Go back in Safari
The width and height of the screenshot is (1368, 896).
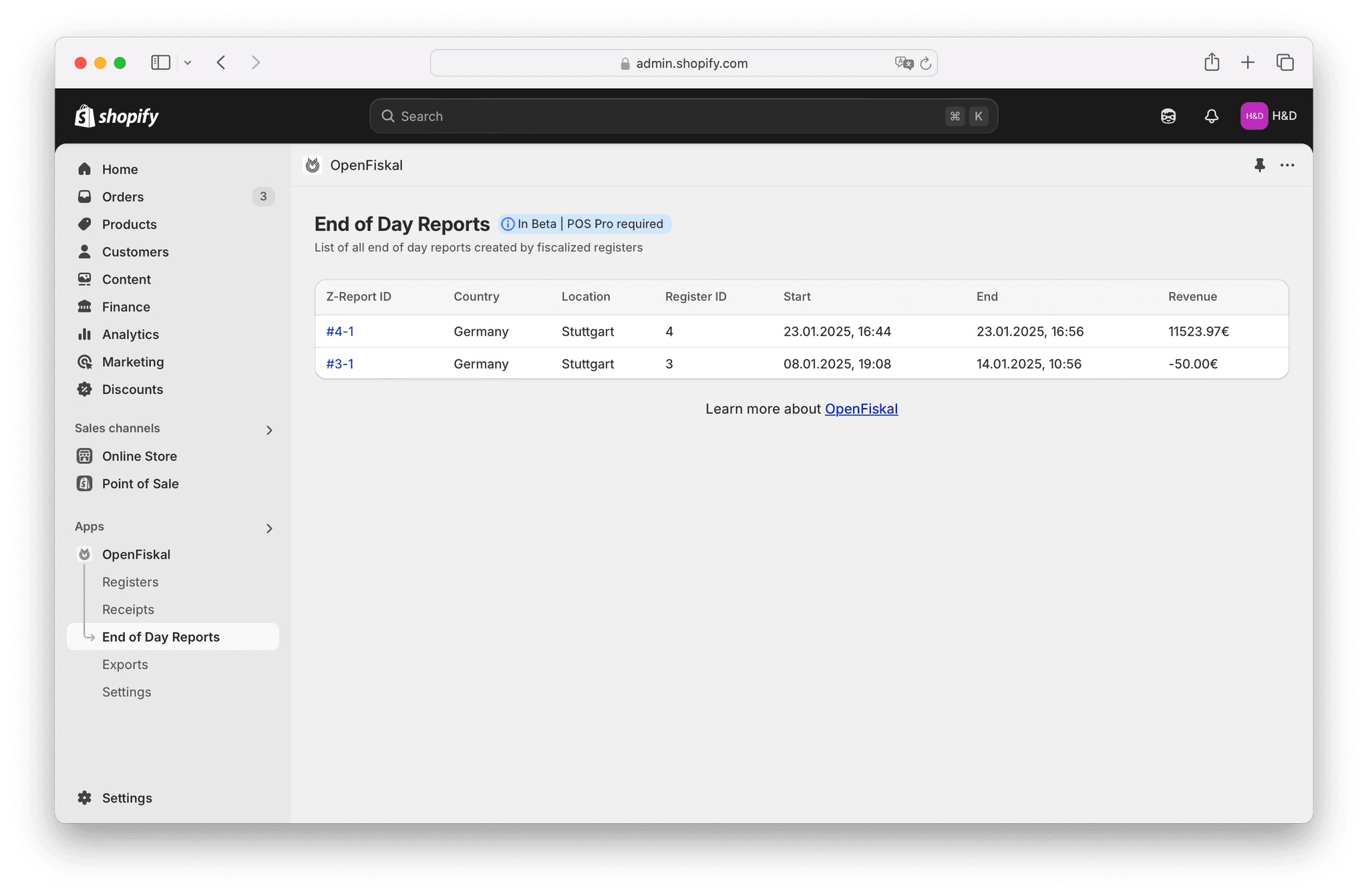221,62
